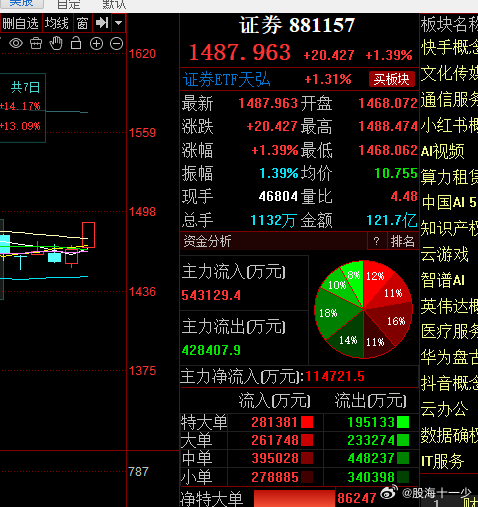478x507 pixels.
Task: Click the 主力流入 value 543129.4
Action: click(211, 295)
